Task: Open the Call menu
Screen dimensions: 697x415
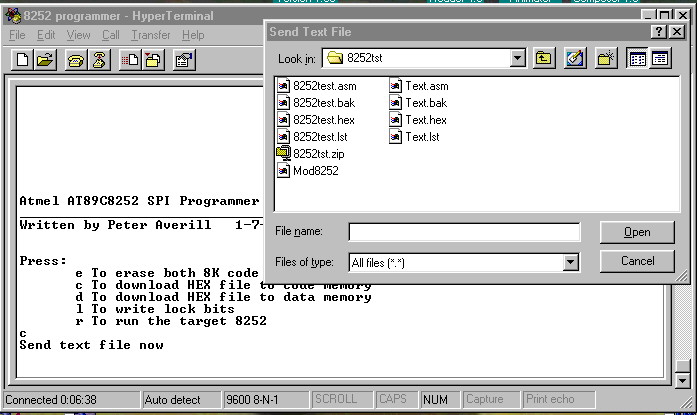Action: pyautogui.click(x=111, y=35)
